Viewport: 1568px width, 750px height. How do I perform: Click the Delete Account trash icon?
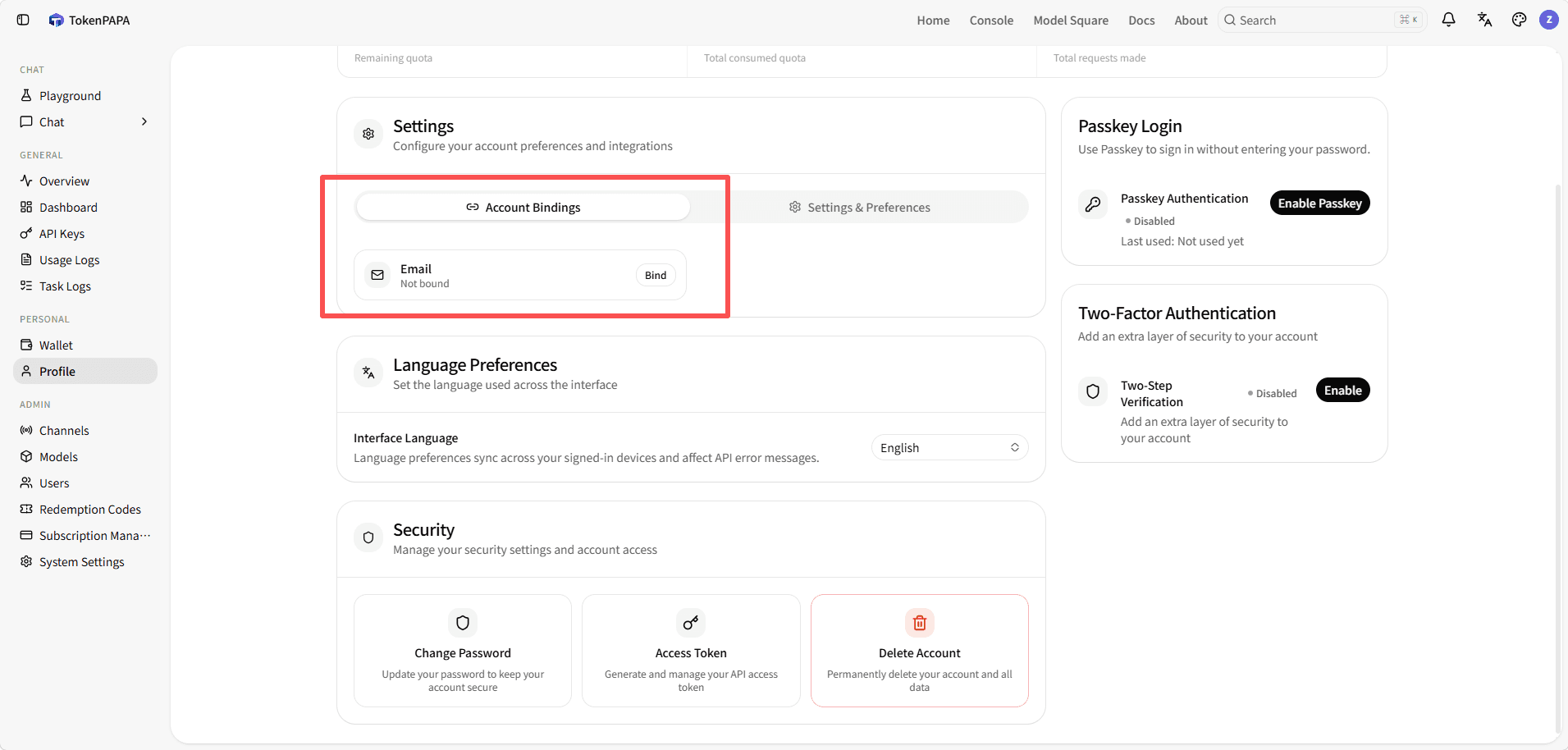click(x=920, y=623)
